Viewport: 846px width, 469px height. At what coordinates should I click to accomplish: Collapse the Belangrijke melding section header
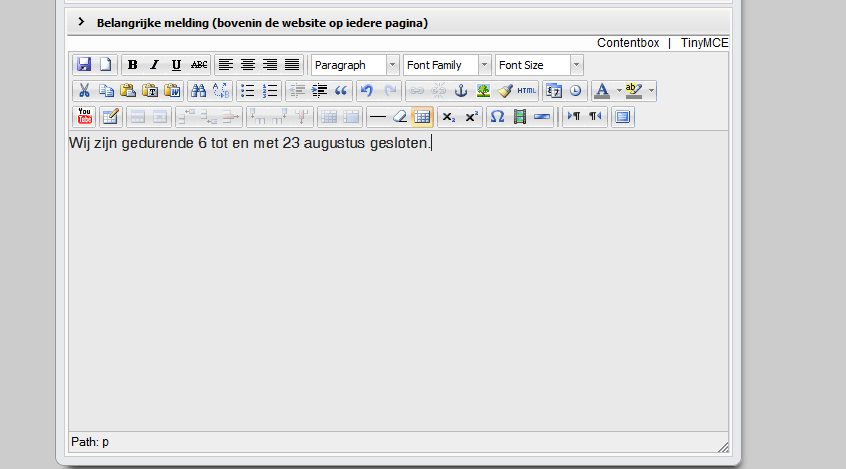coord(82,22)
